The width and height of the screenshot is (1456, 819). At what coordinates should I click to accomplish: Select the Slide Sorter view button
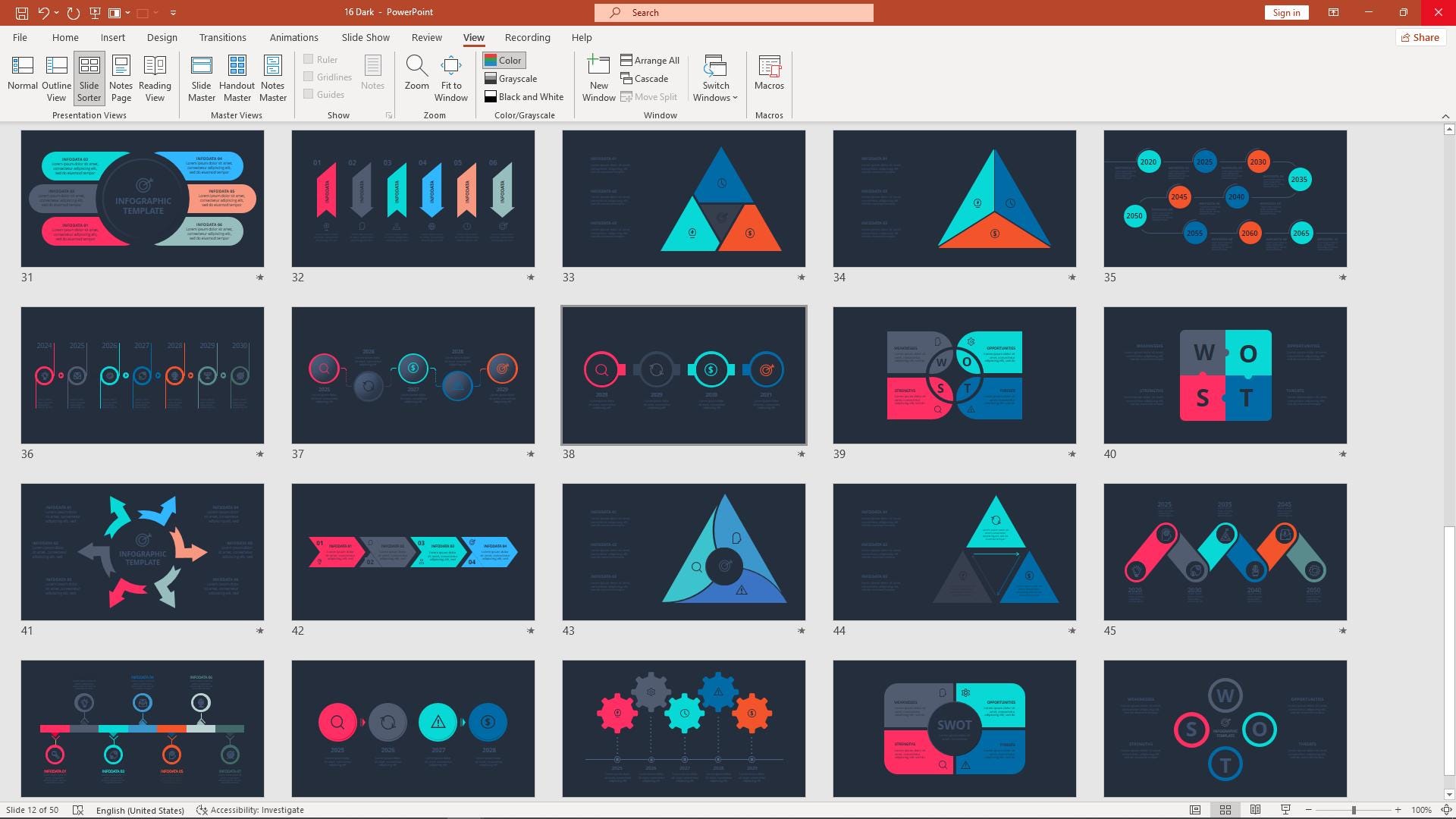pos(89,78)
